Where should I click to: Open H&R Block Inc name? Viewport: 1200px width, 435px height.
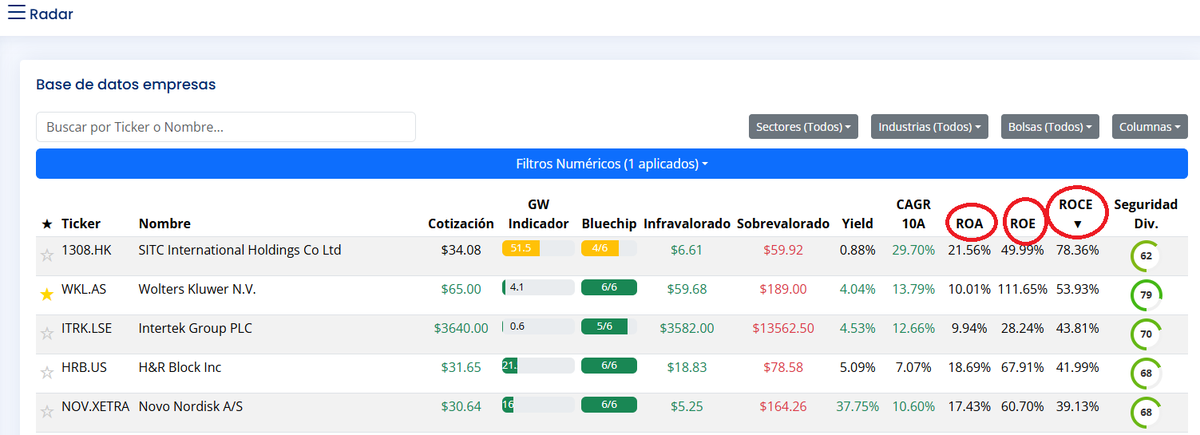(x=180, y=367)
